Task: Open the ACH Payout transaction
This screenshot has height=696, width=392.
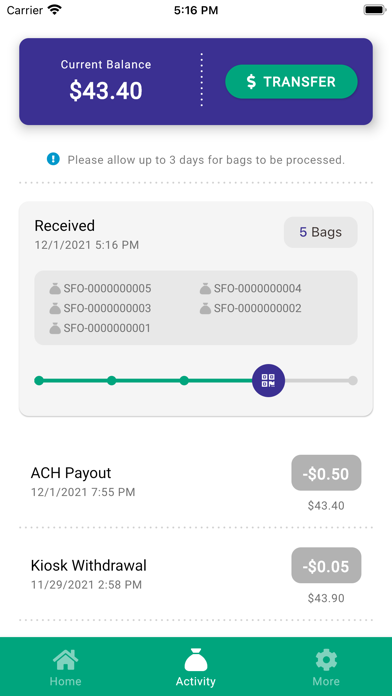Action: click(x=196, y=482)
